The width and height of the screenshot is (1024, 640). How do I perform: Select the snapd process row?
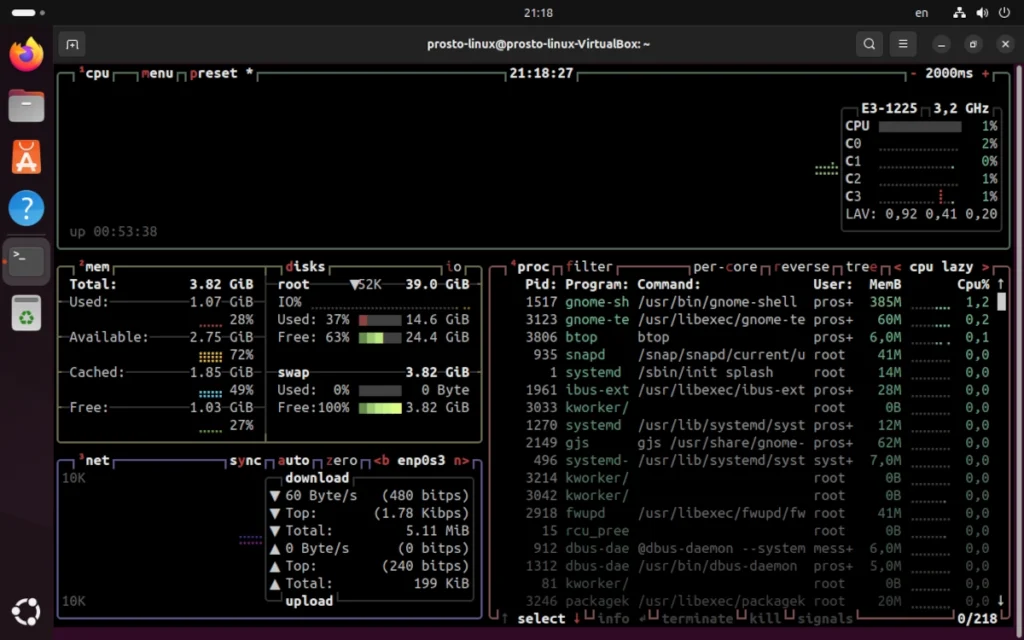point(758,355)
